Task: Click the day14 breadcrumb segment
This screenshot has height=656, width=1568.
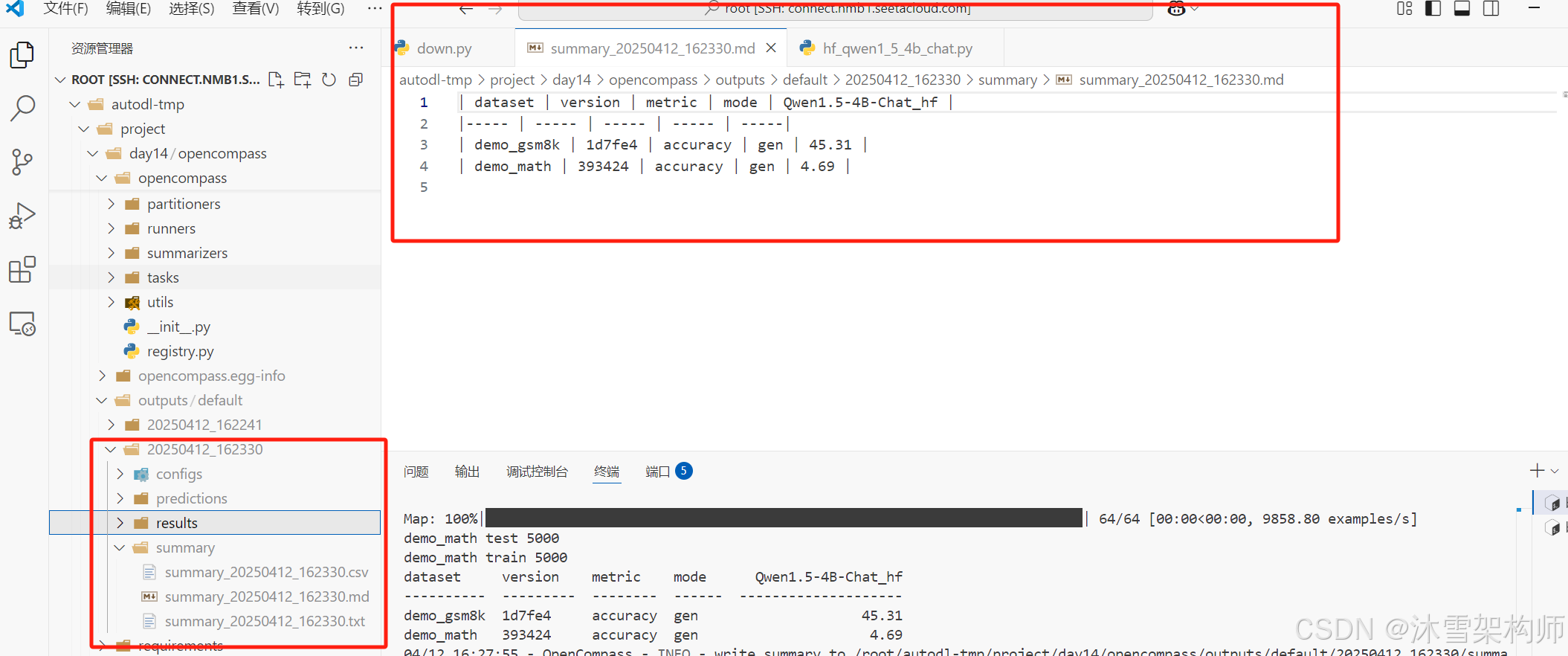Action: (572, 80)
